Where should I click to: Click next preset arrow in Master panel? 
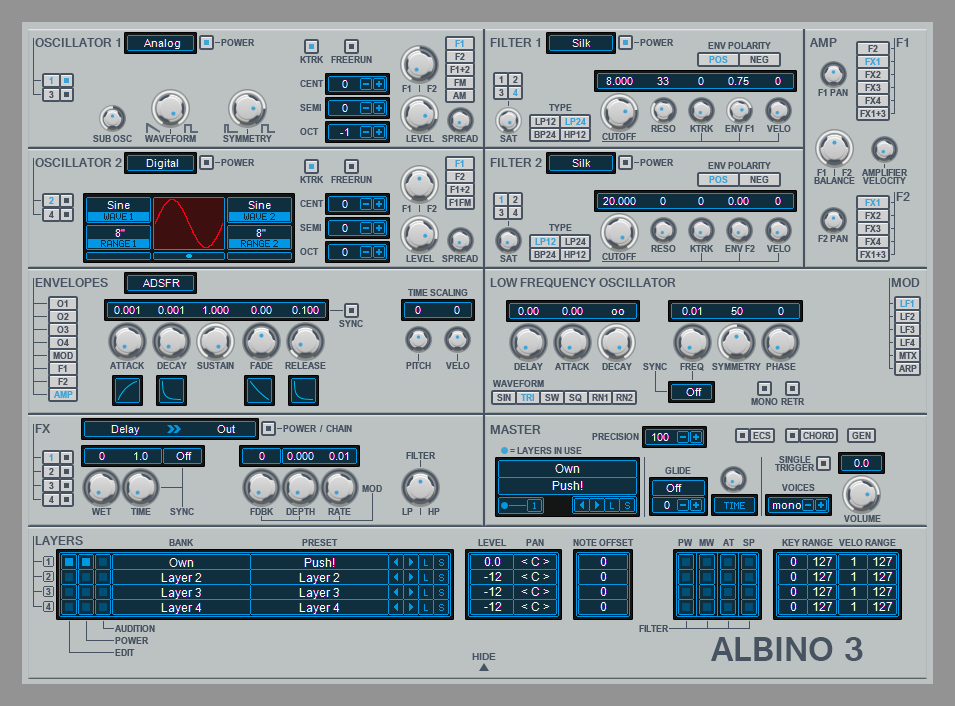pos(597,505)
